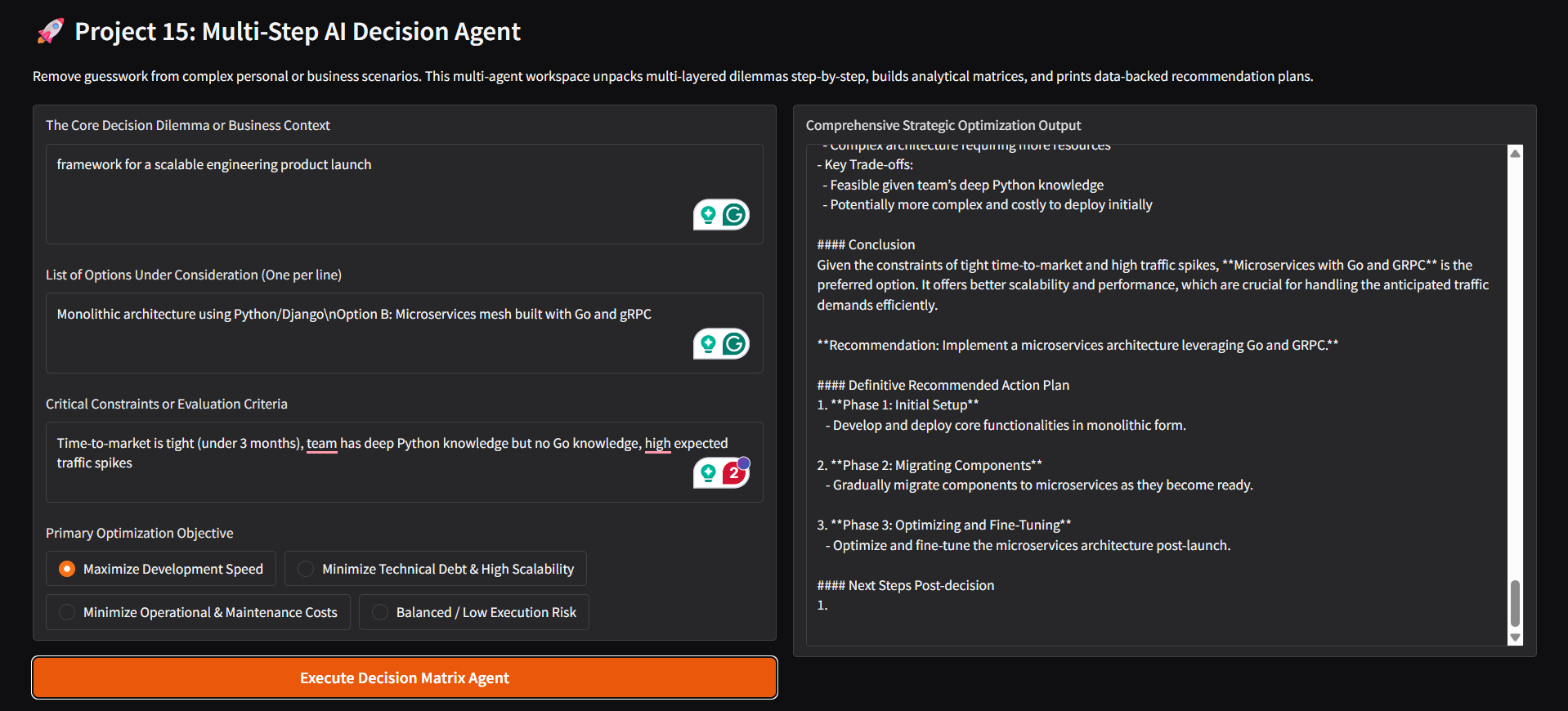The width and height of the screenshot is (1568, 711).
Task: Click the underlined word "team" in constraints
Action: (321, 444)
